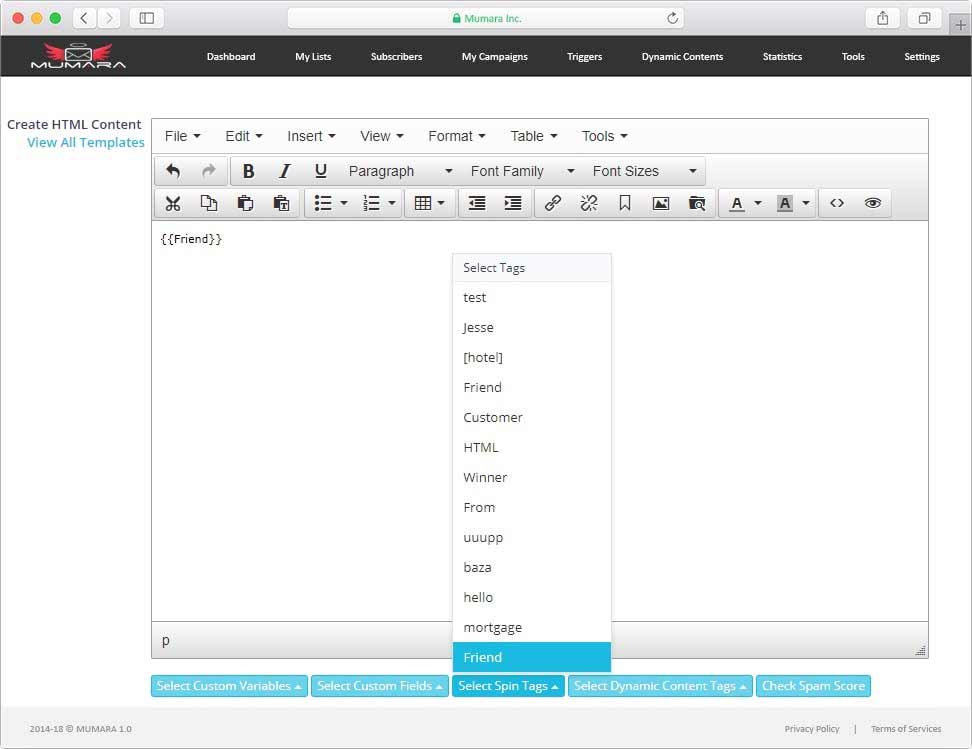This screenshot has height=749, width=972.
Task: Toggle the Preview eye icon
Action: [873, 203]
